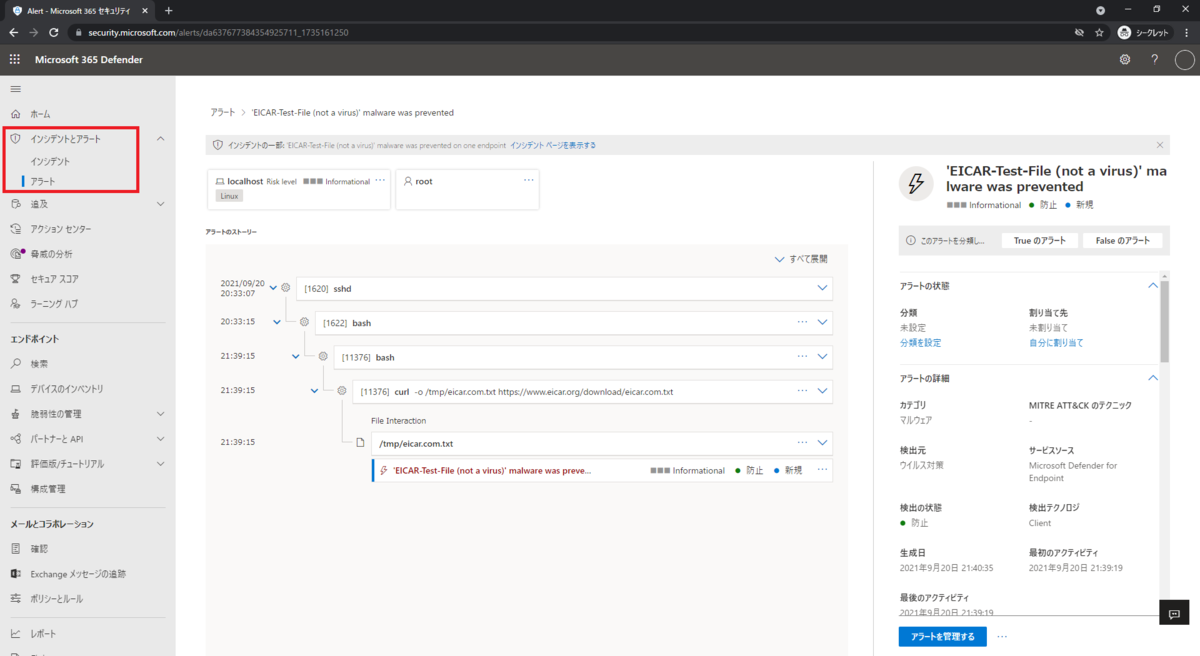Click インシデント ページを表示する link
1200x656 pixels.
[x=553, y=145]
